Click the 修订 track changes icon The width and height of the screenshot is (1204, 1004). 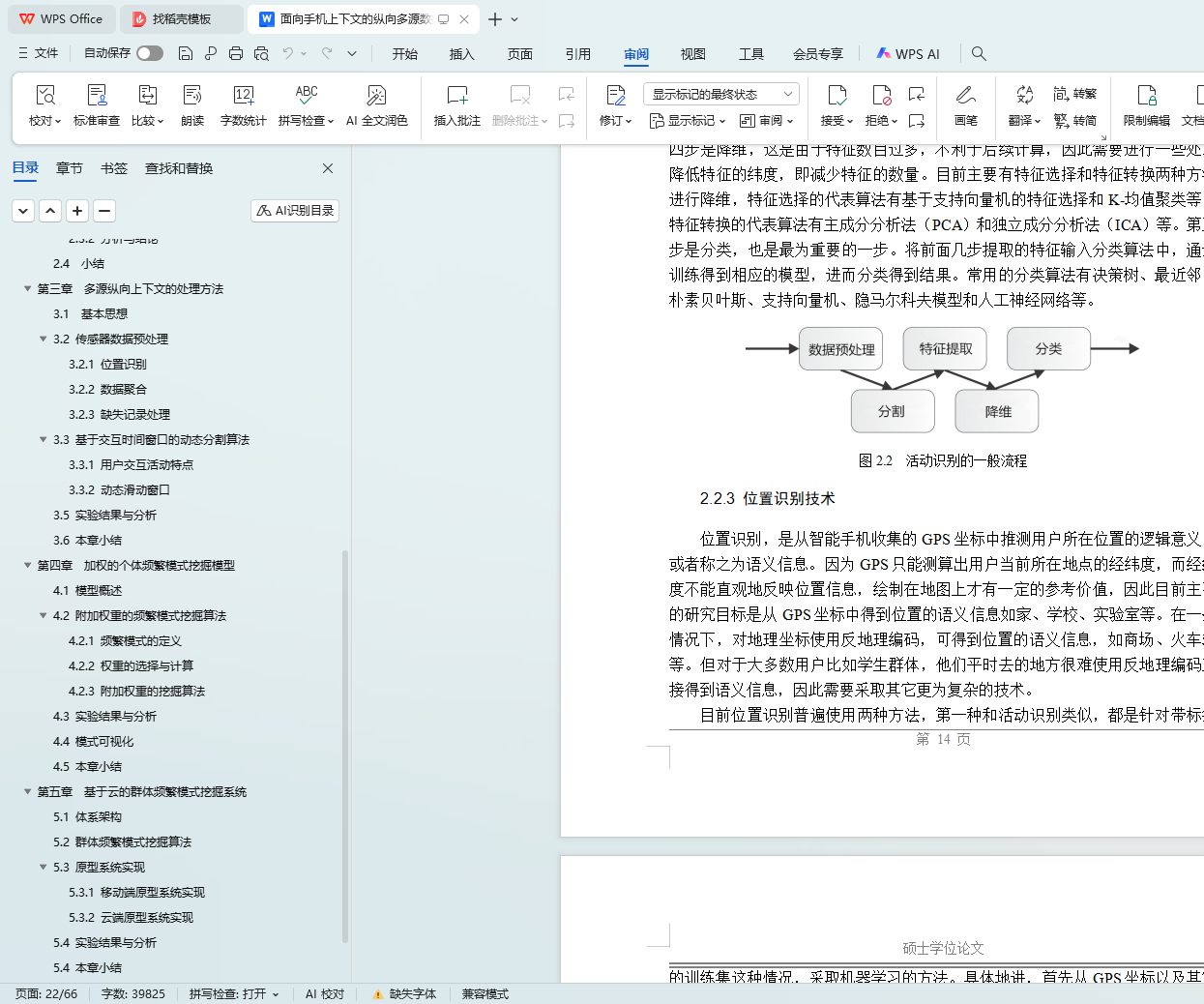click(615, 95)
